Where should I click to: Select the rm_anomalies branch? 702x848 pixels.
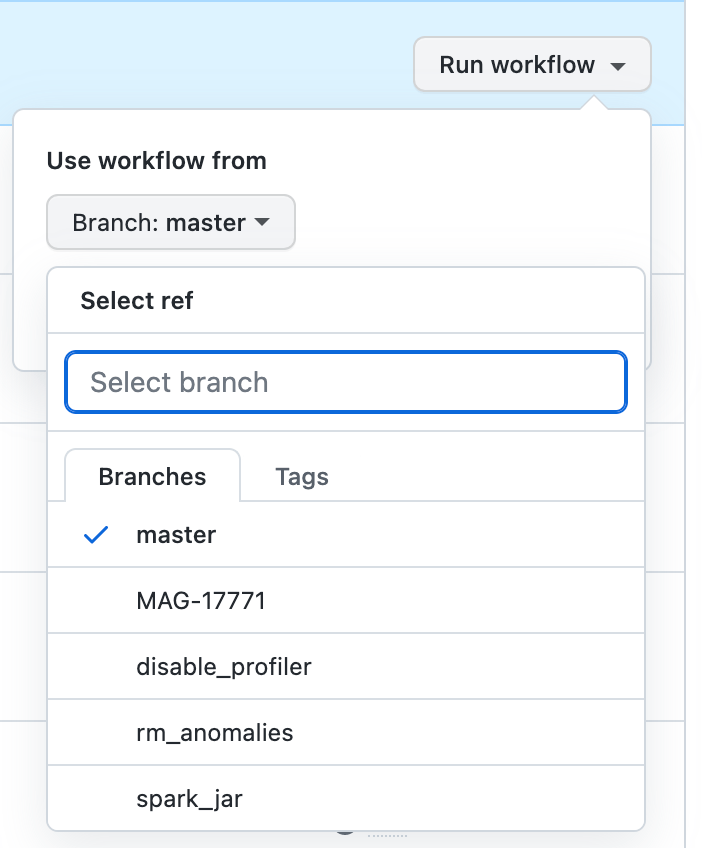[346, 733]
